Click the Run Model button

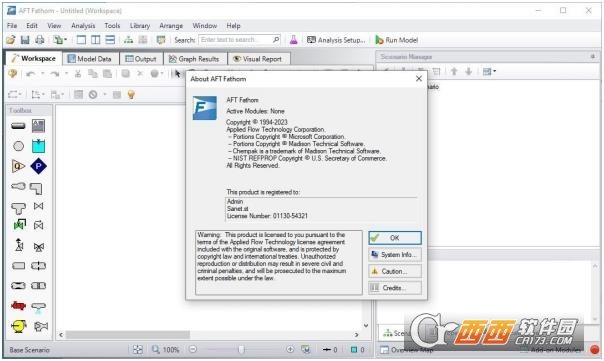click(397, 40)
